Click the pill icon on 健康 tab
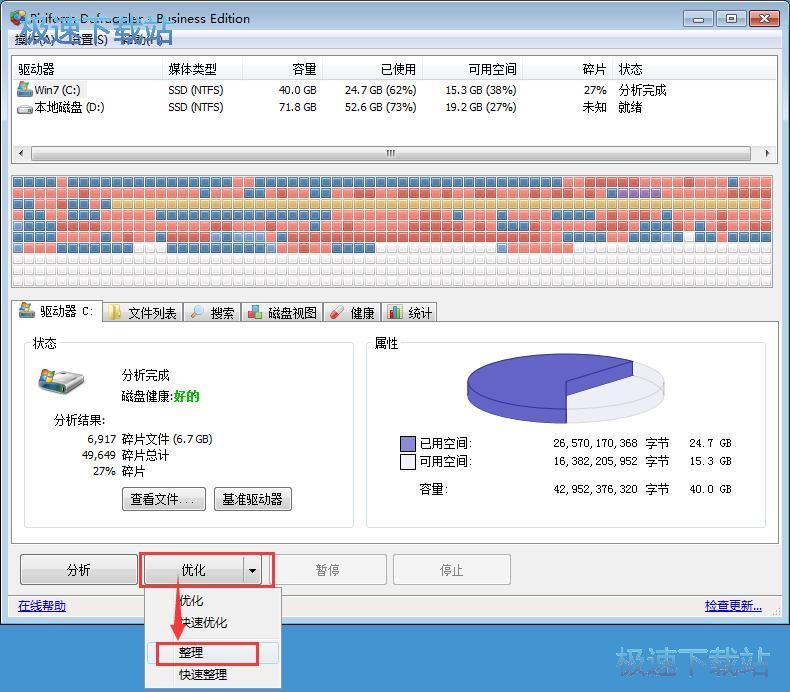The height and width of the screenshot is (692, 790). point(337,312)
